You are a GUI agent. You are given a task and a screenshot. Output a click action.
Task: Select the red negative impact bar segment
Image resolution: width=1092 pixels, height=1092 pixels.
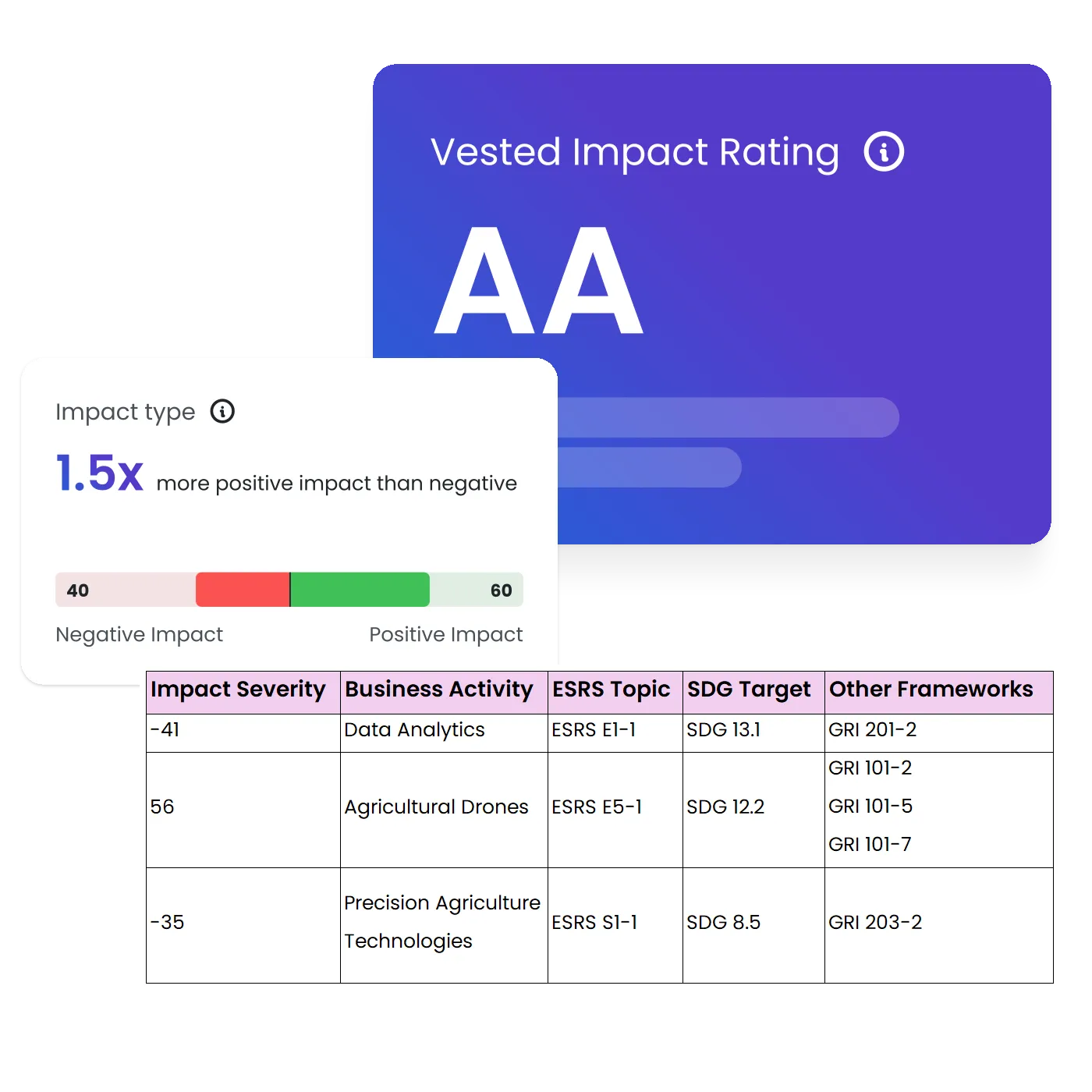click(x=243, y=590)
